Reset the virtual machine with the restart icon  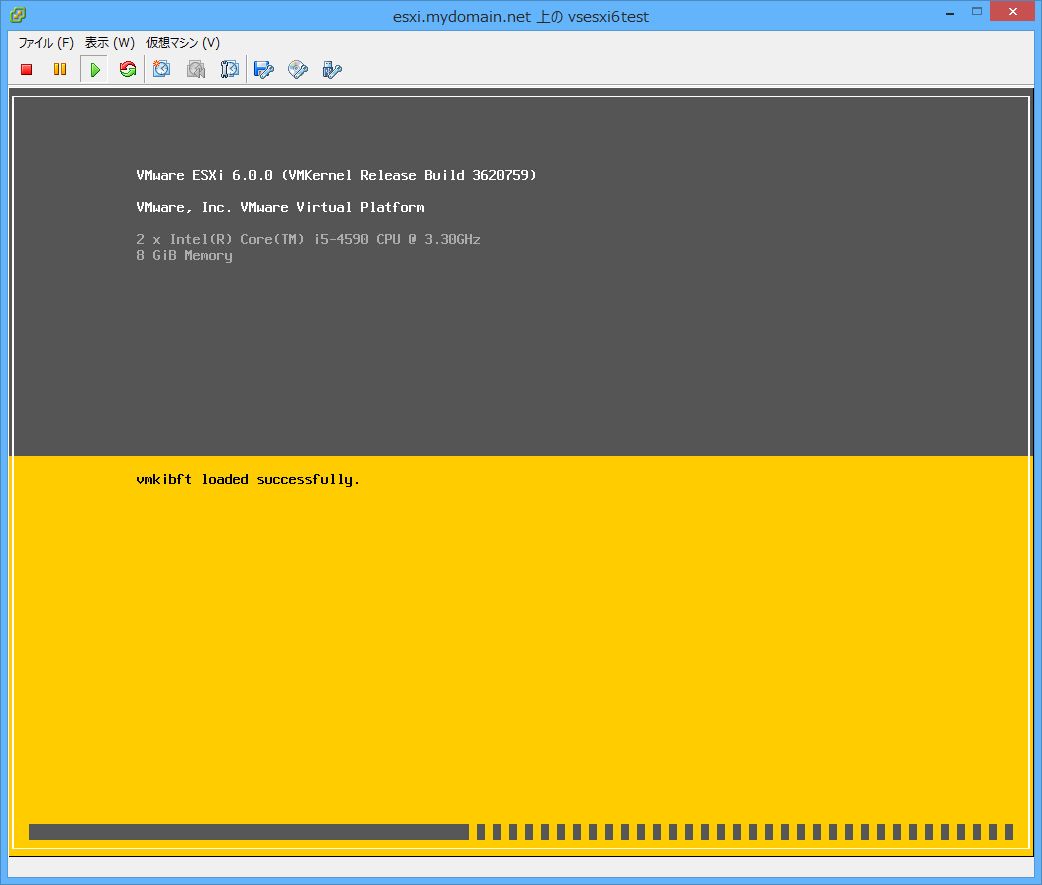point(128,69)
